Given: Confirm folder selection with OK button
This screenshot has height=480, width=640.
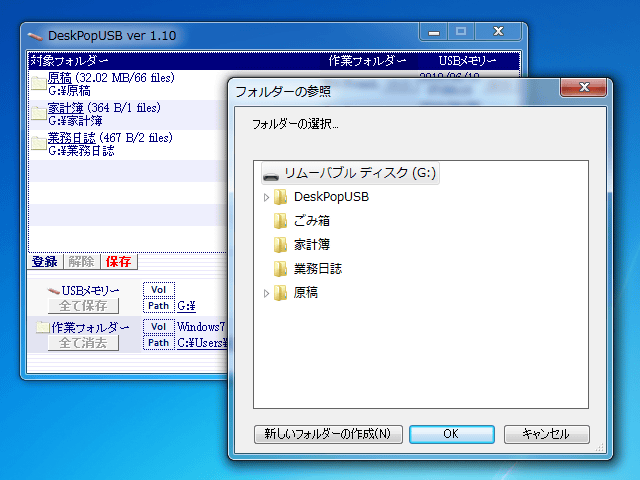Looking at the screenshot, I should coord(452,434).
